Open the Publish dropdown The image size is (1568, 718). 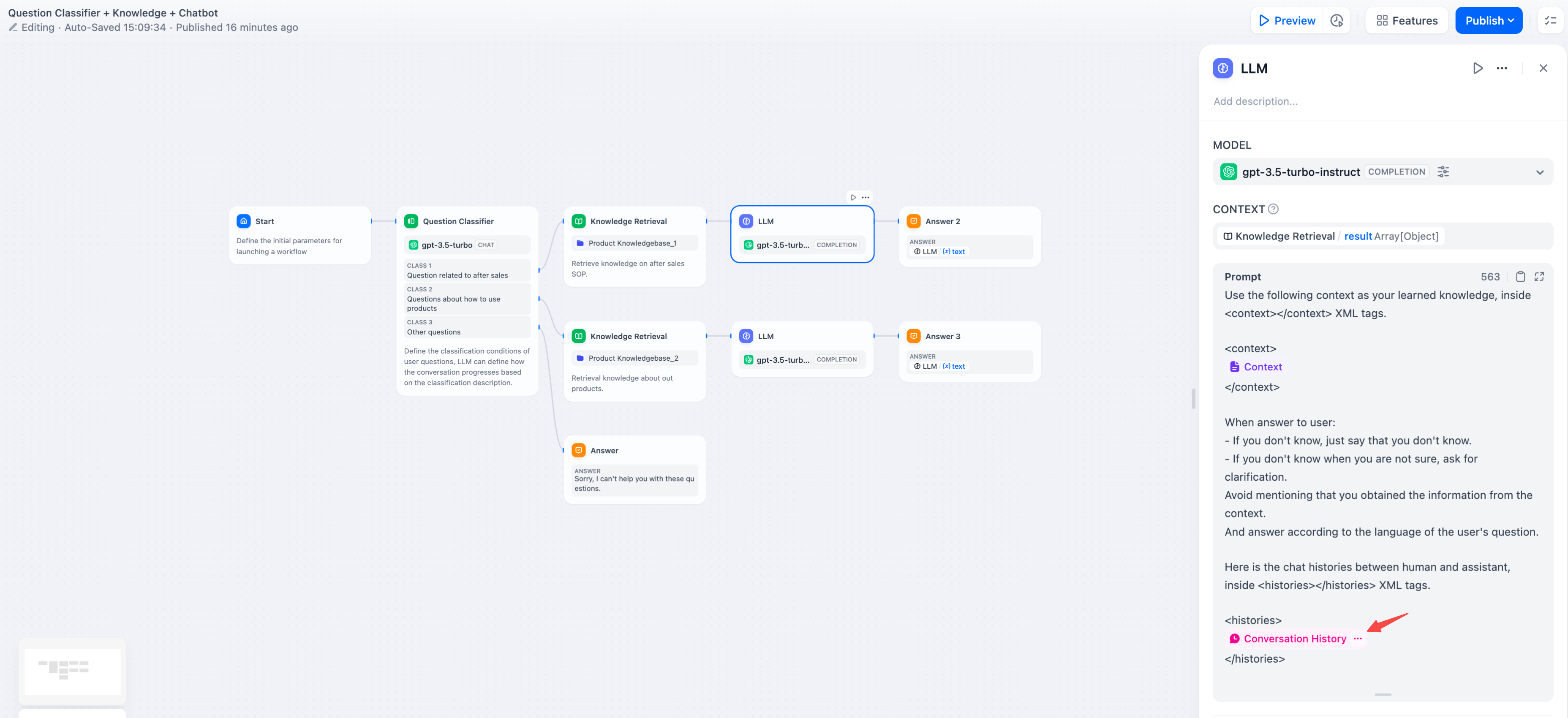(x=1488, y=21)
